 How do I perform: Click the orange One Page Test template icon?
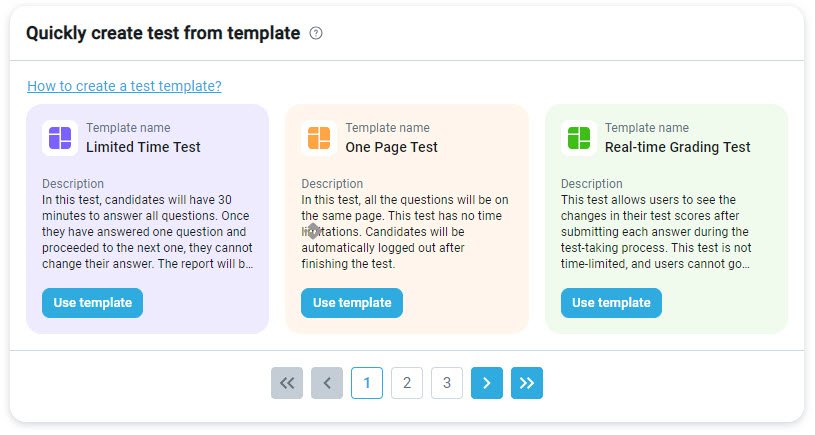[x=319, y=138]
